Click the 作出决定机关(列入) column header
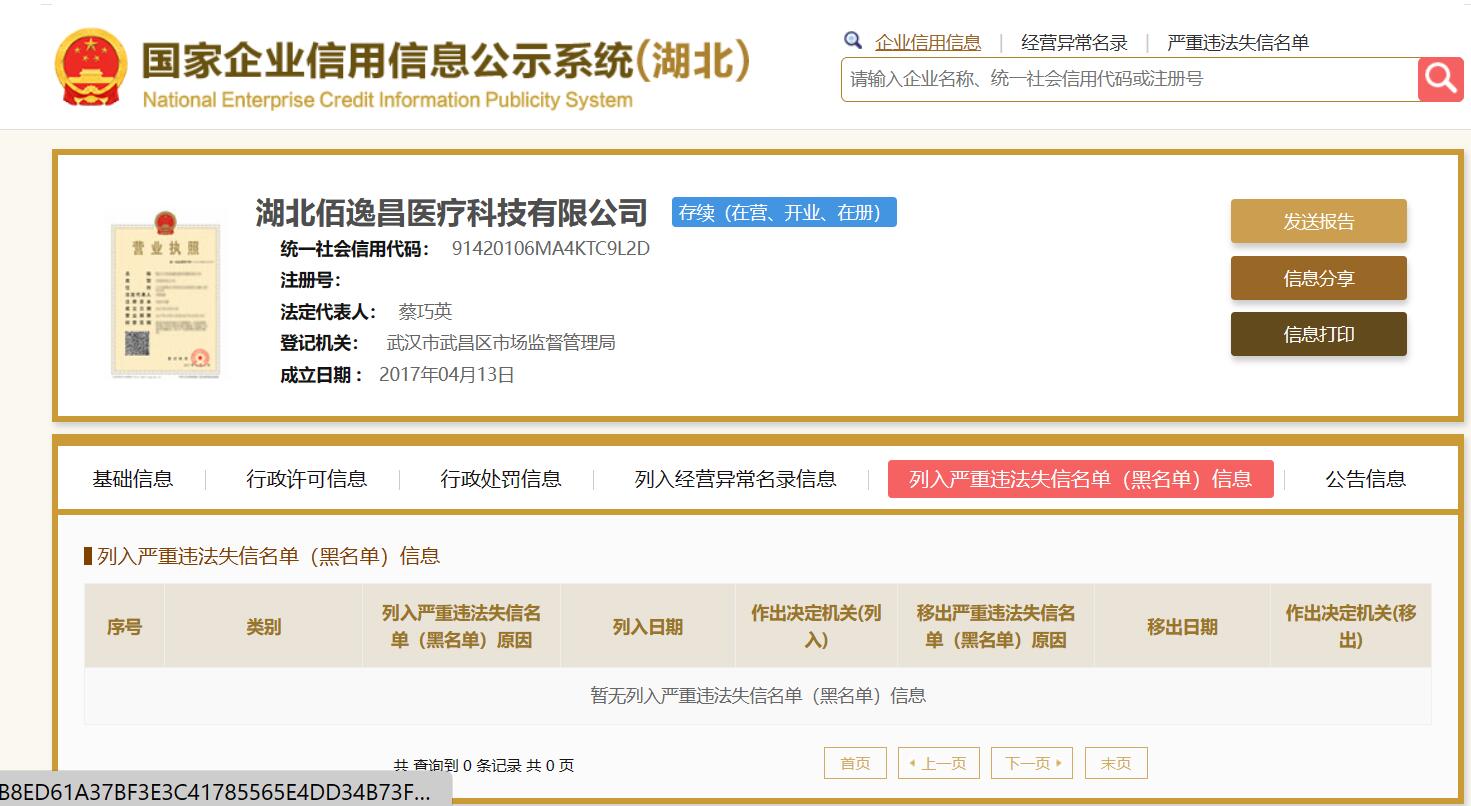This screenshot has width=1471, height=806. [817, 627]
